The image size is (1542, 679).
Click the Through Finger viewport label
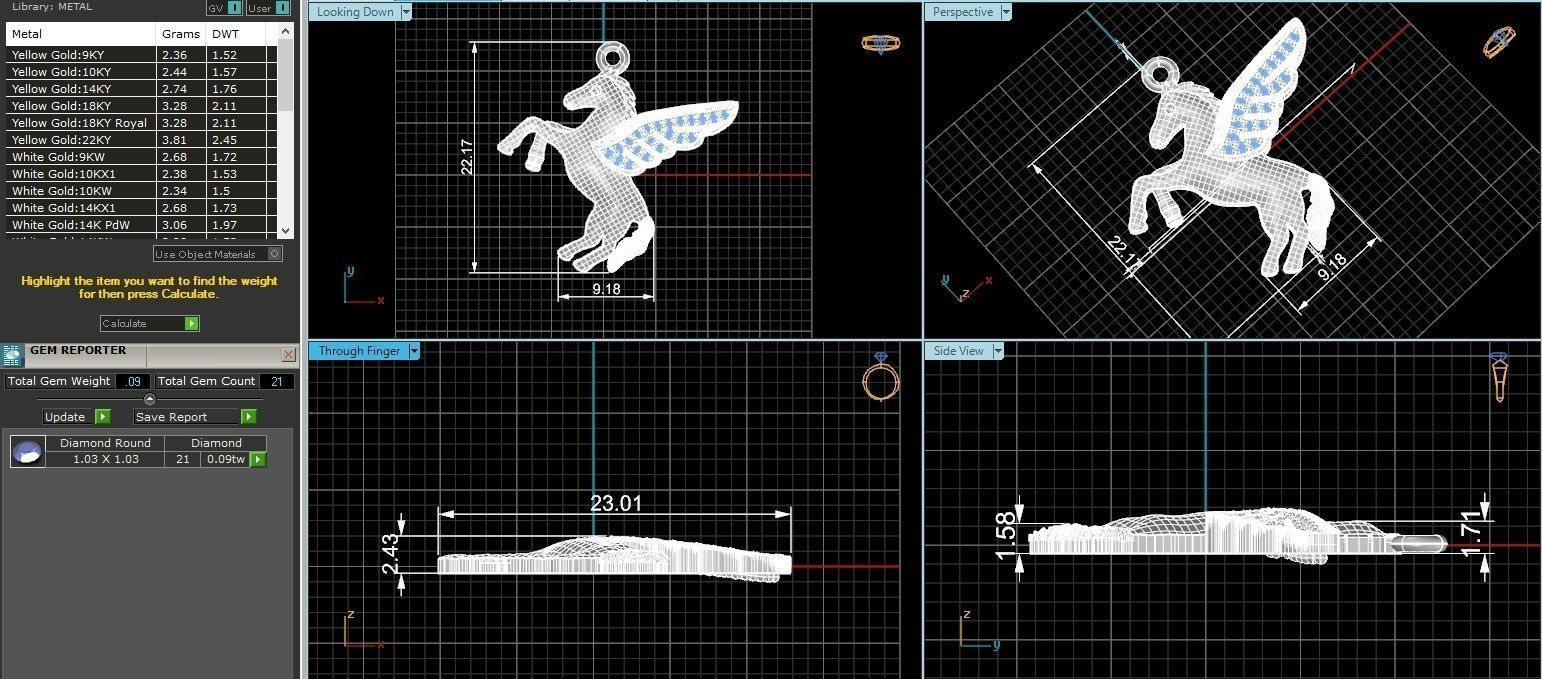coord(359,351)
